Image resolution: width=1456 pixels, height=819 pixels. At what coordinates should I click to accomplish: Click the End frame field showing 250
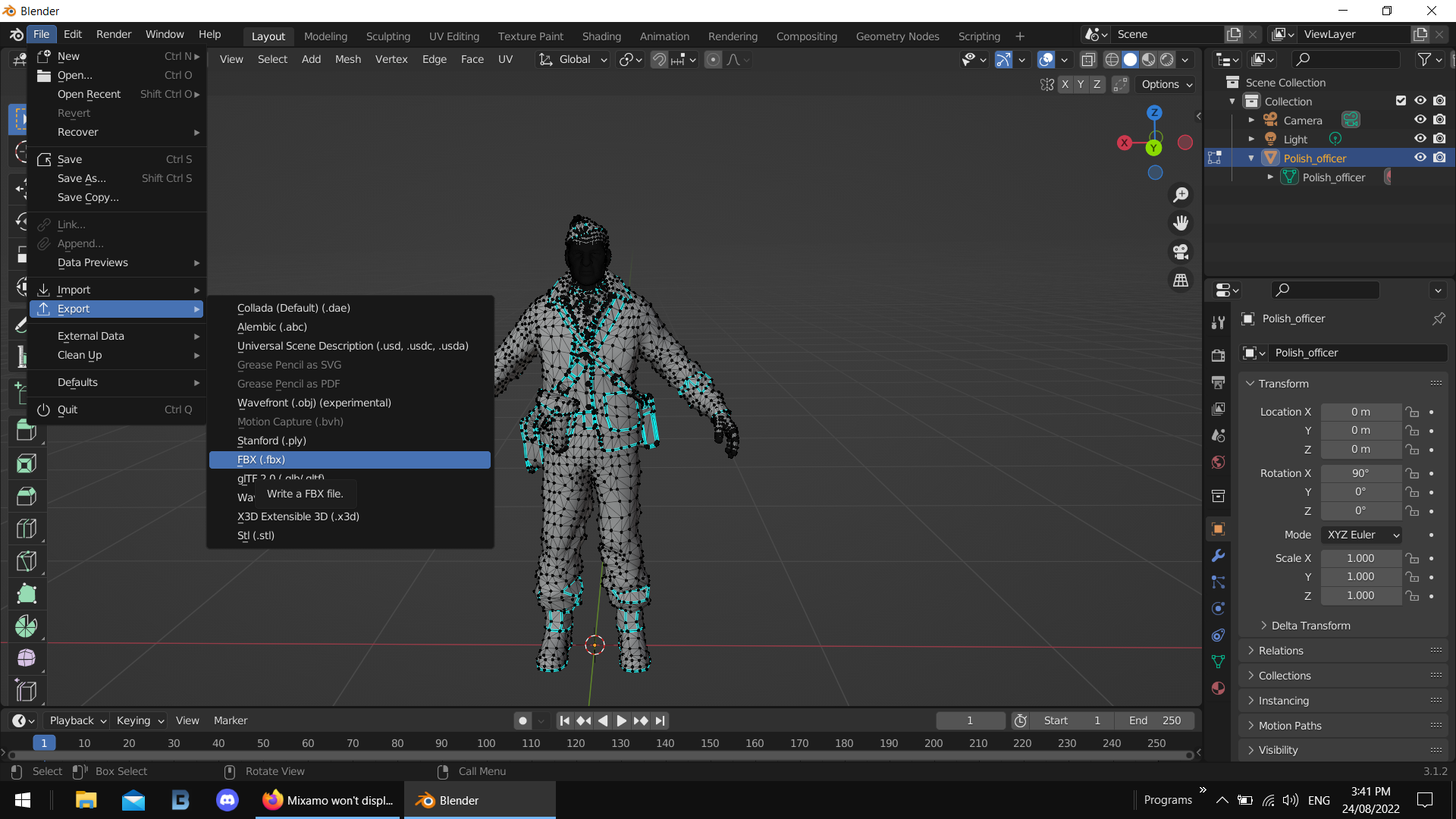tap(1154, 720)
